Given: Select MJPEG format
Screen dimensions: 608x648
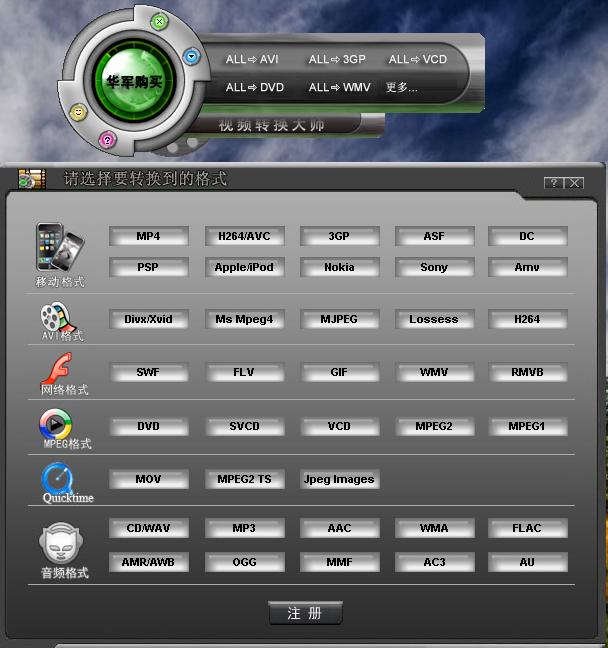Looking at the screenshot, I should point(339,319).
